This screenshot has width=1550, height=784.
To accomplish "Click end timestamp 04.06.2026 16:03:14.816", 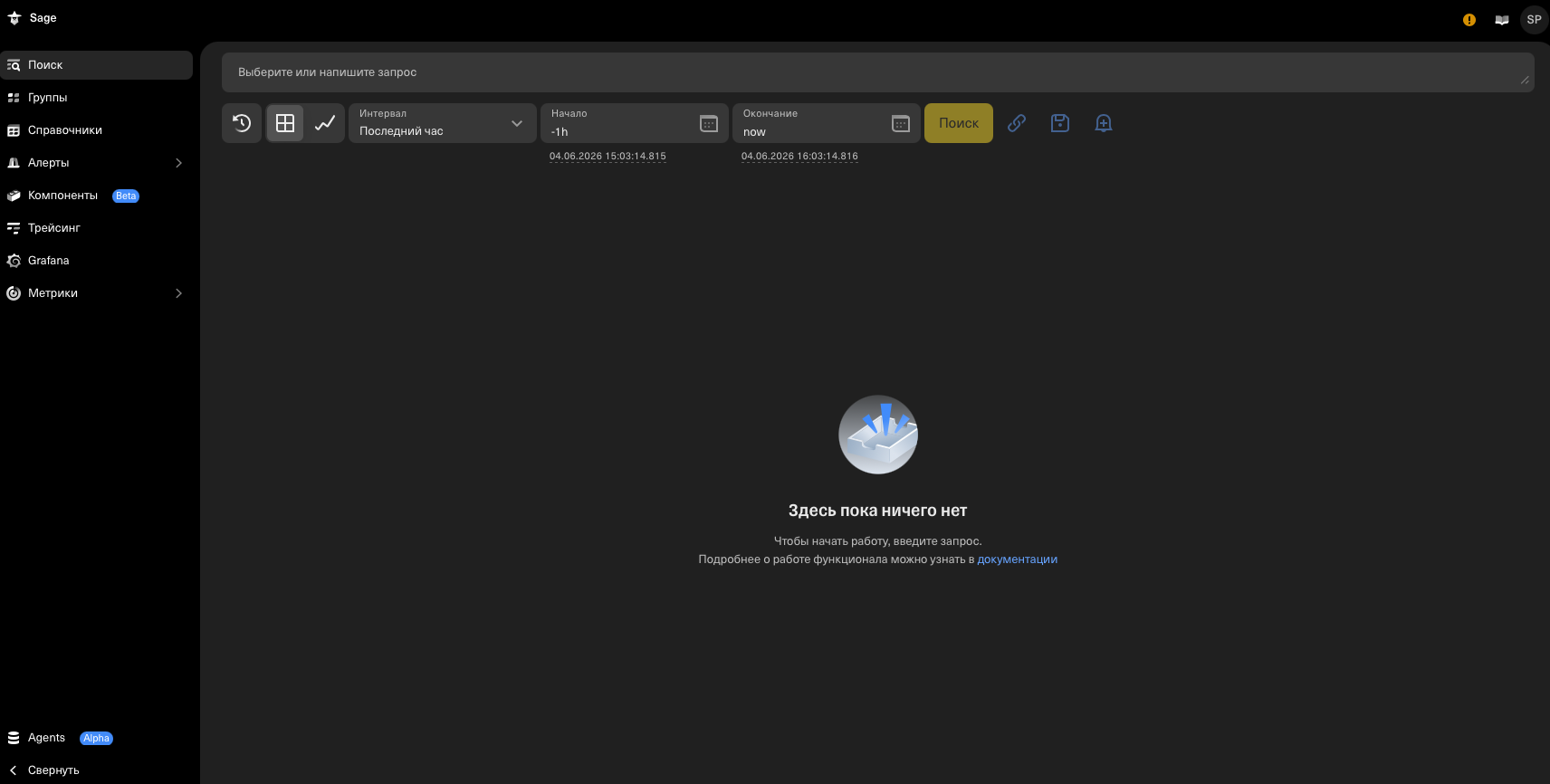I will point(799,157).
